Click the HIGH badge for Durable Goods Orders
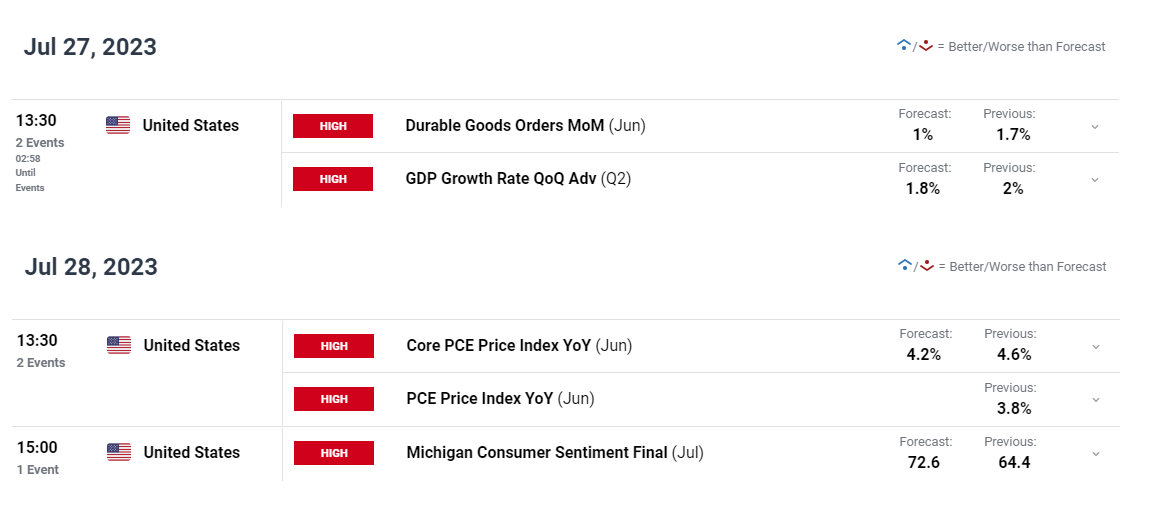Image resolution: width=1153 pixels, height=527 pixels. pos(333,126)
